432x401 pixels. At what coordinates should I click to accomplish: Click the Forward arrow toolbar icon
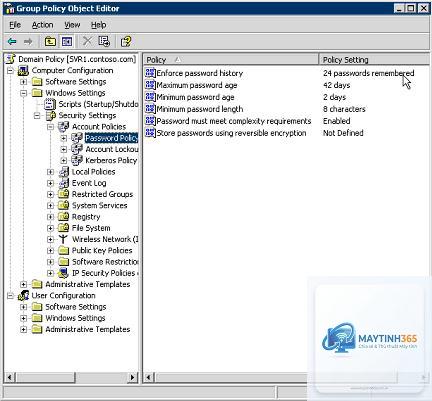pyautogui.click(x=28, y=41)
